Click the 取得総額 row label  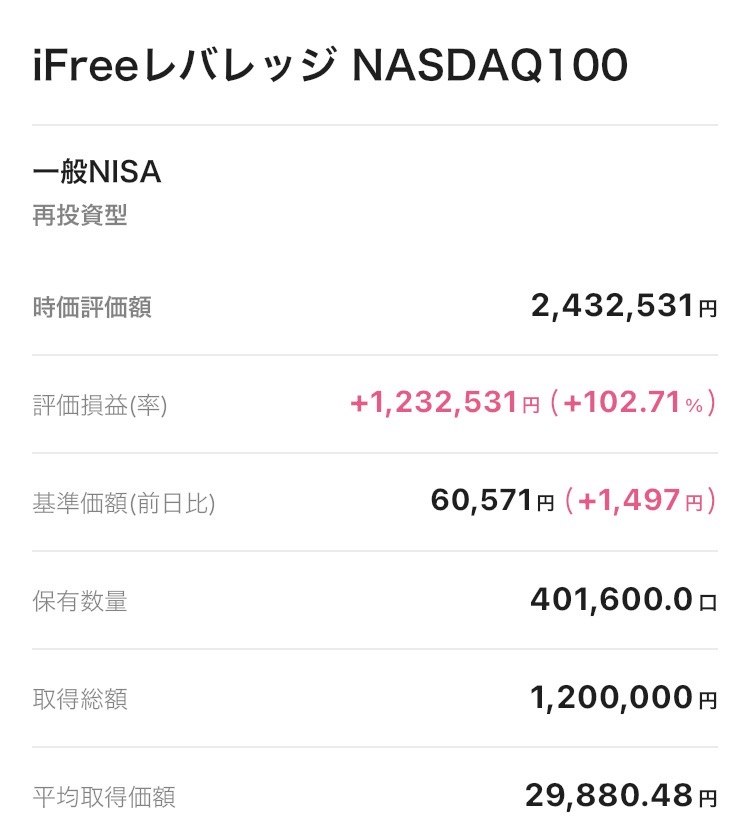80,699
